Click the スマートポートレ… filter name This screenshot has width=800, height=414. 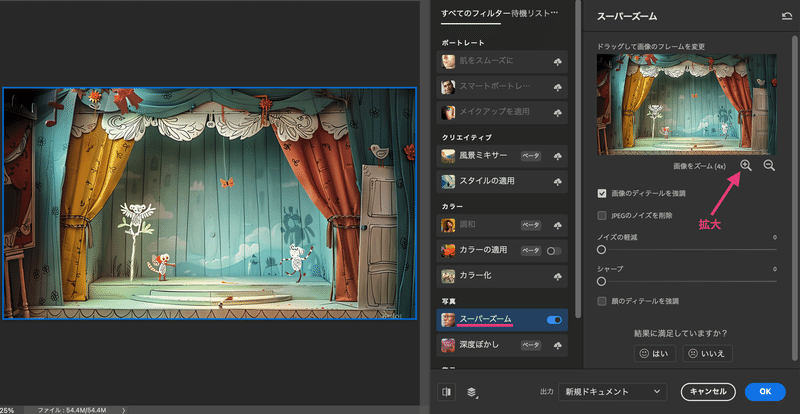click(x=495, y=86)
